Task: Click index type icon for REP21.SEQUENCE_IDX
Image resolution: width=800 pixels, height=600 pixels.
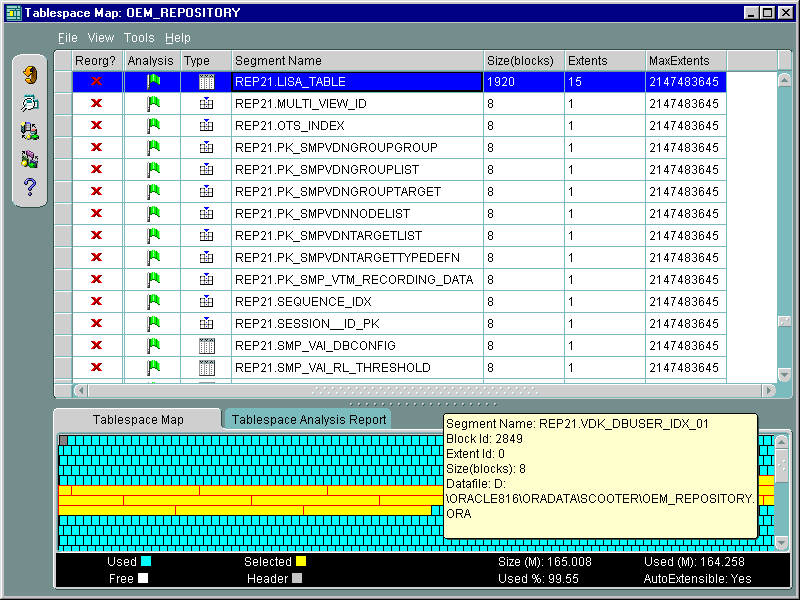Action: click(x=207, y=302)
